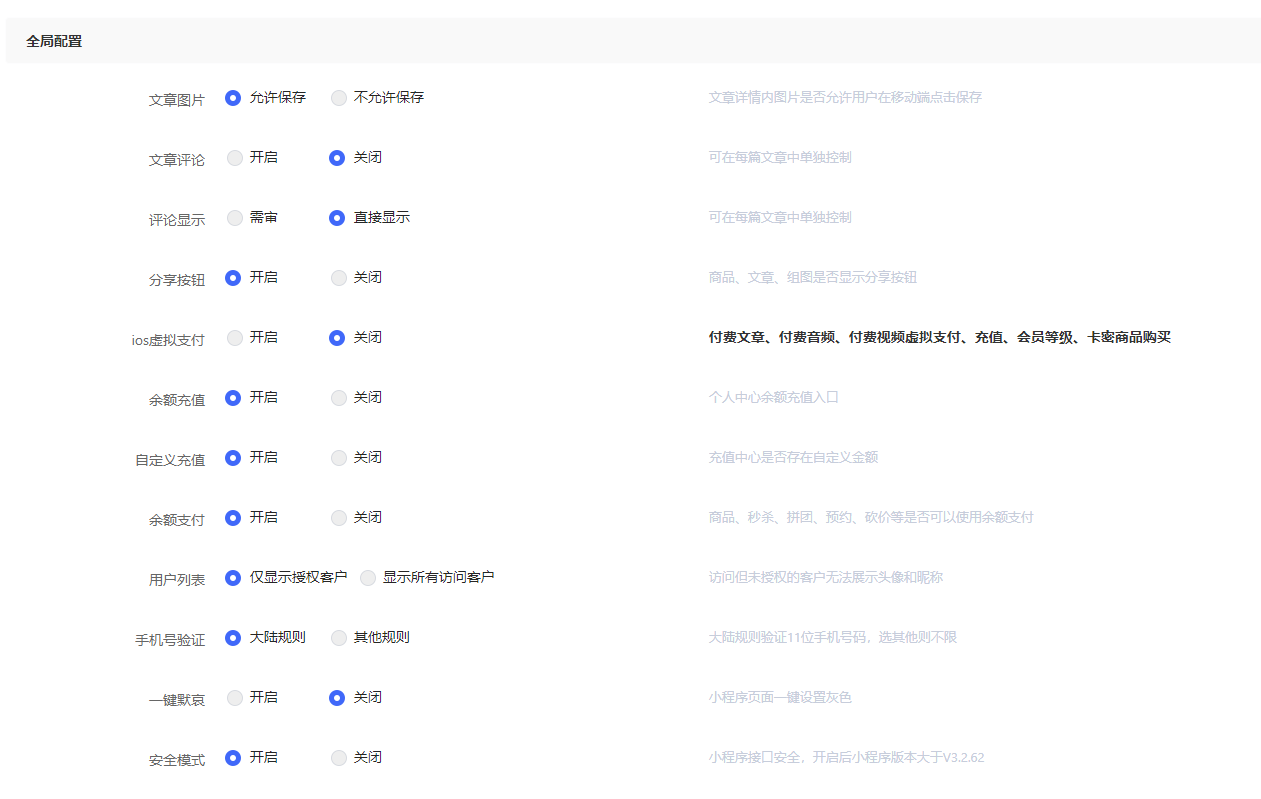Enable ios虚拟支付 by selecting 开启
This screenshot has width=1261, height=799.
click(235, 338)
